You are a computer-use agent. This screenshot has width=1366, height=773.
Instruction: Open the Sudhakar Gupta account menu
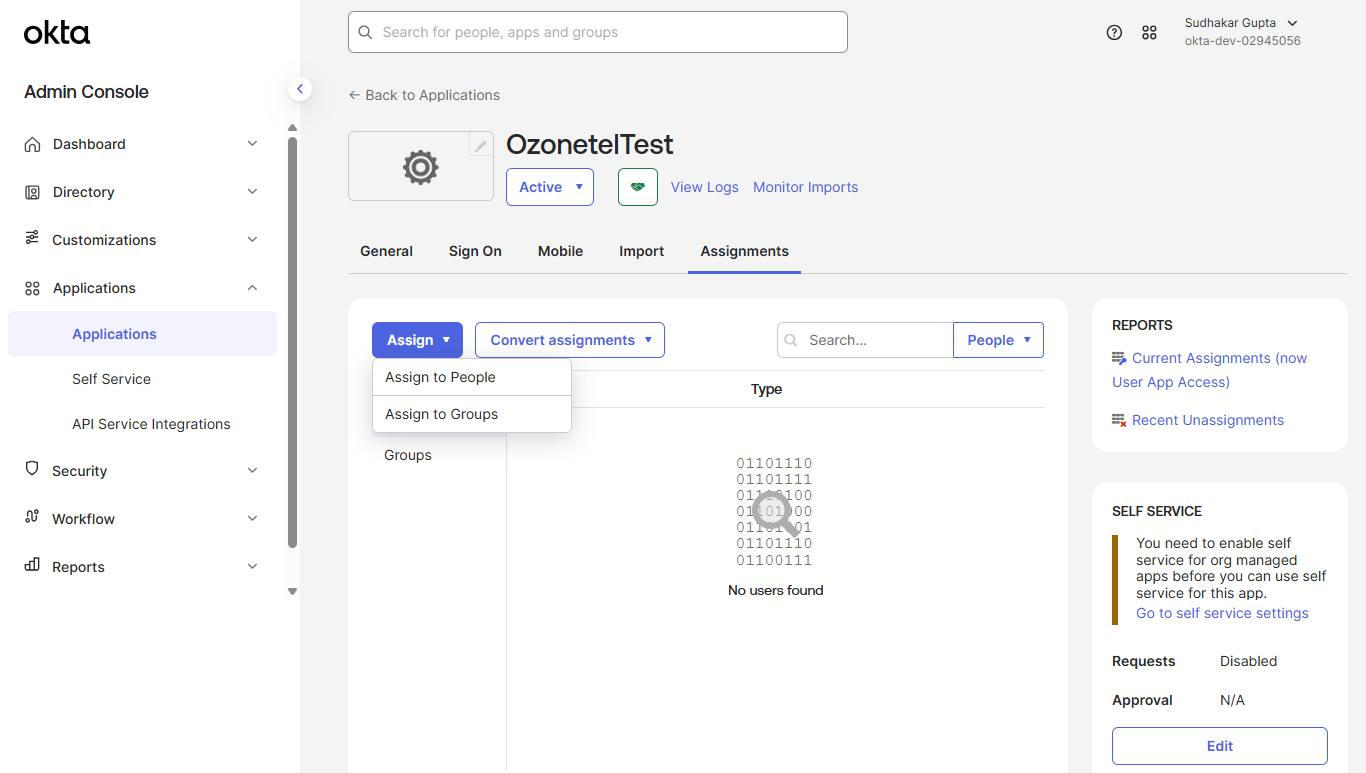1241,31
